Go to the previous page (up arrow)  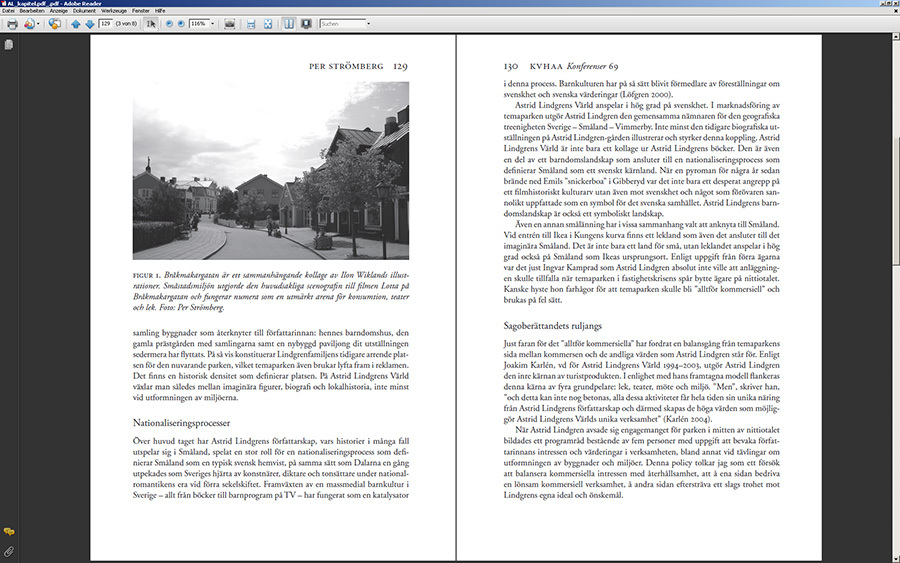pos(75,24)
